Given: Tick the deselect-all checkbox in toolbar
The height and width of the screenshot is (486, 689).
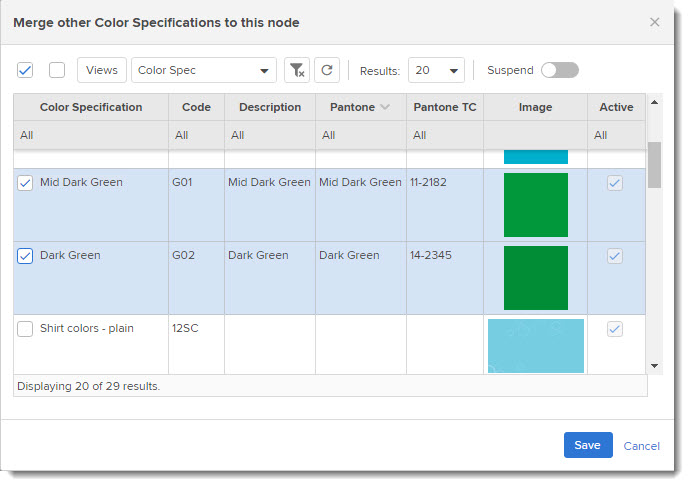Looking at the screenshot, I should tap(57, 70).
